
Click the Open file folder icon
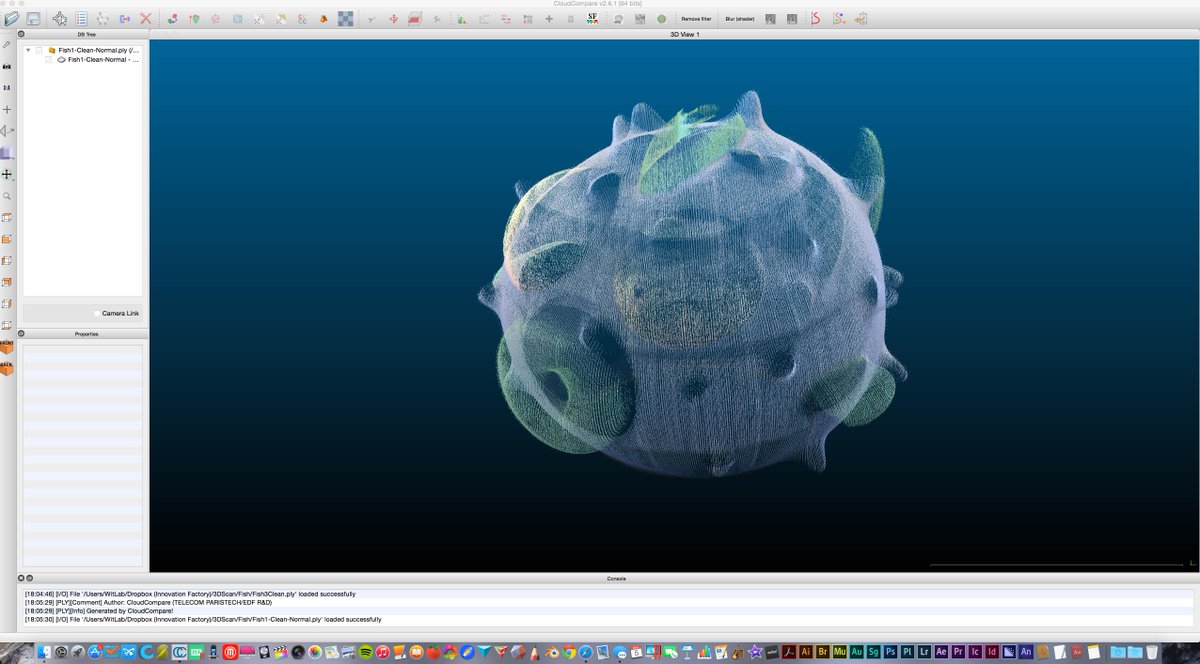[x=11, y=19]
